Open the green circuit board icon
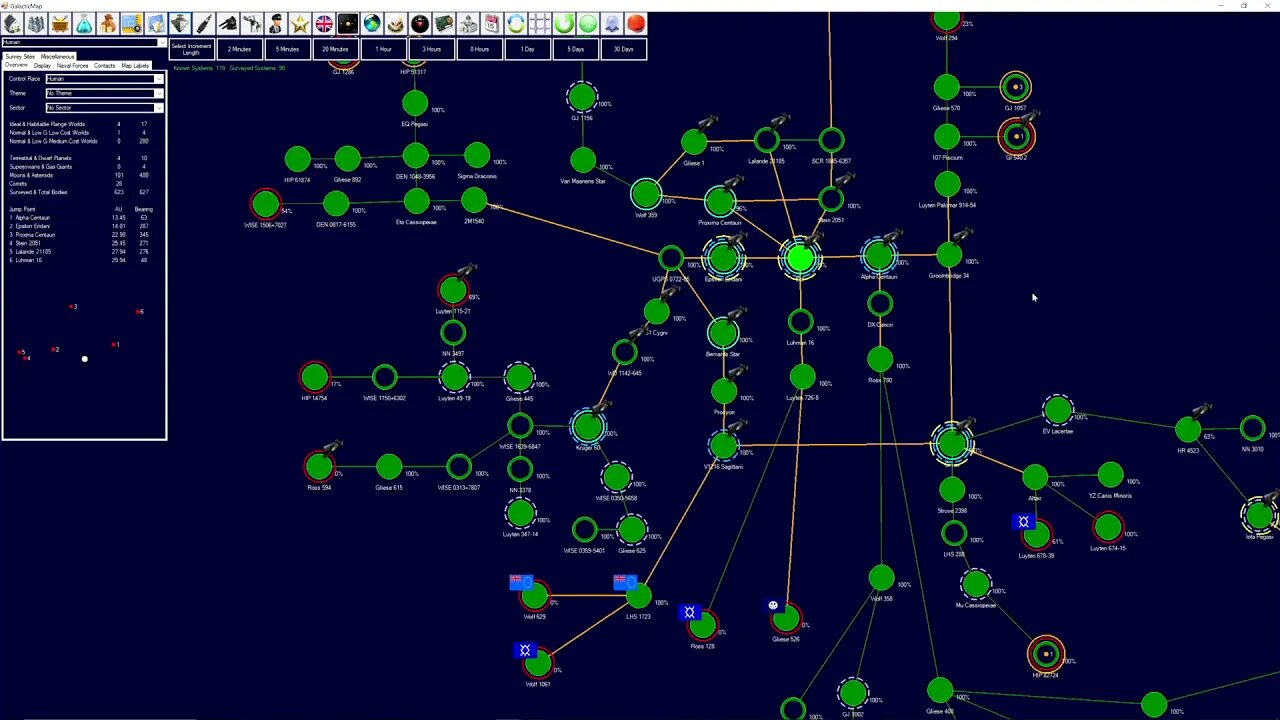The image size is (1280, 720). (x=444, y=23)
